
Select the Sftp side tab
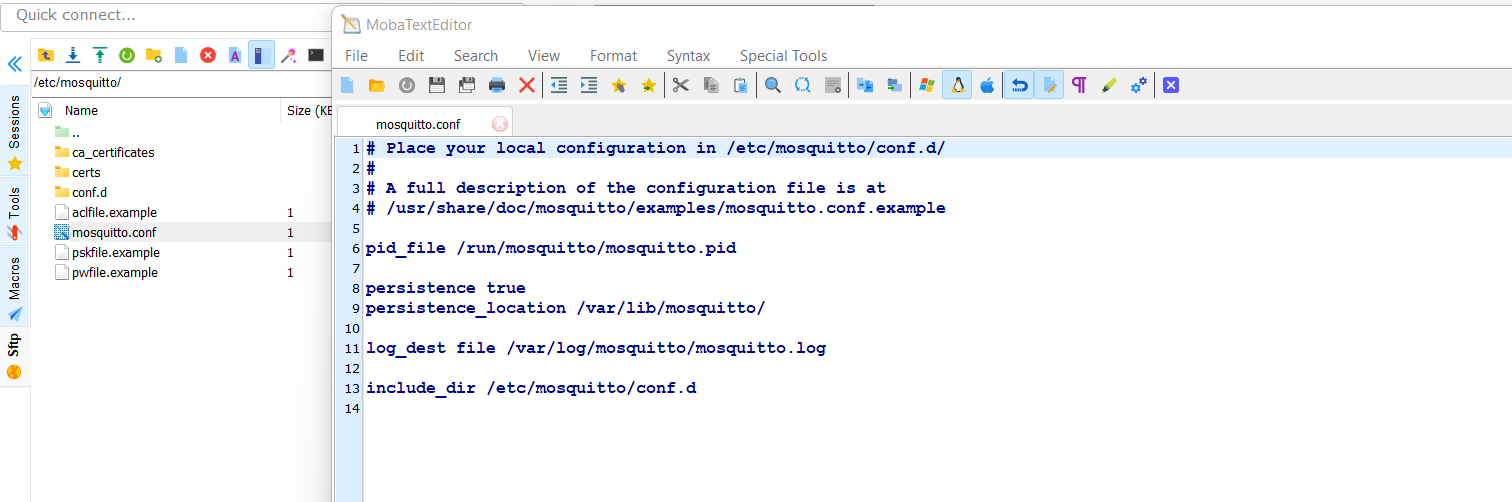[x=14, y=356]
